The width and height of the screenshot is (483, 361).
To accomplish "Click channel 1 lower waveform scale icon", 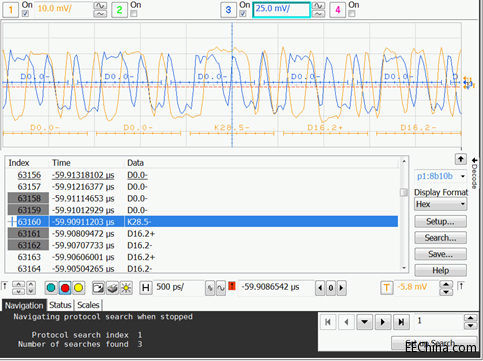I will click(100, 14).
